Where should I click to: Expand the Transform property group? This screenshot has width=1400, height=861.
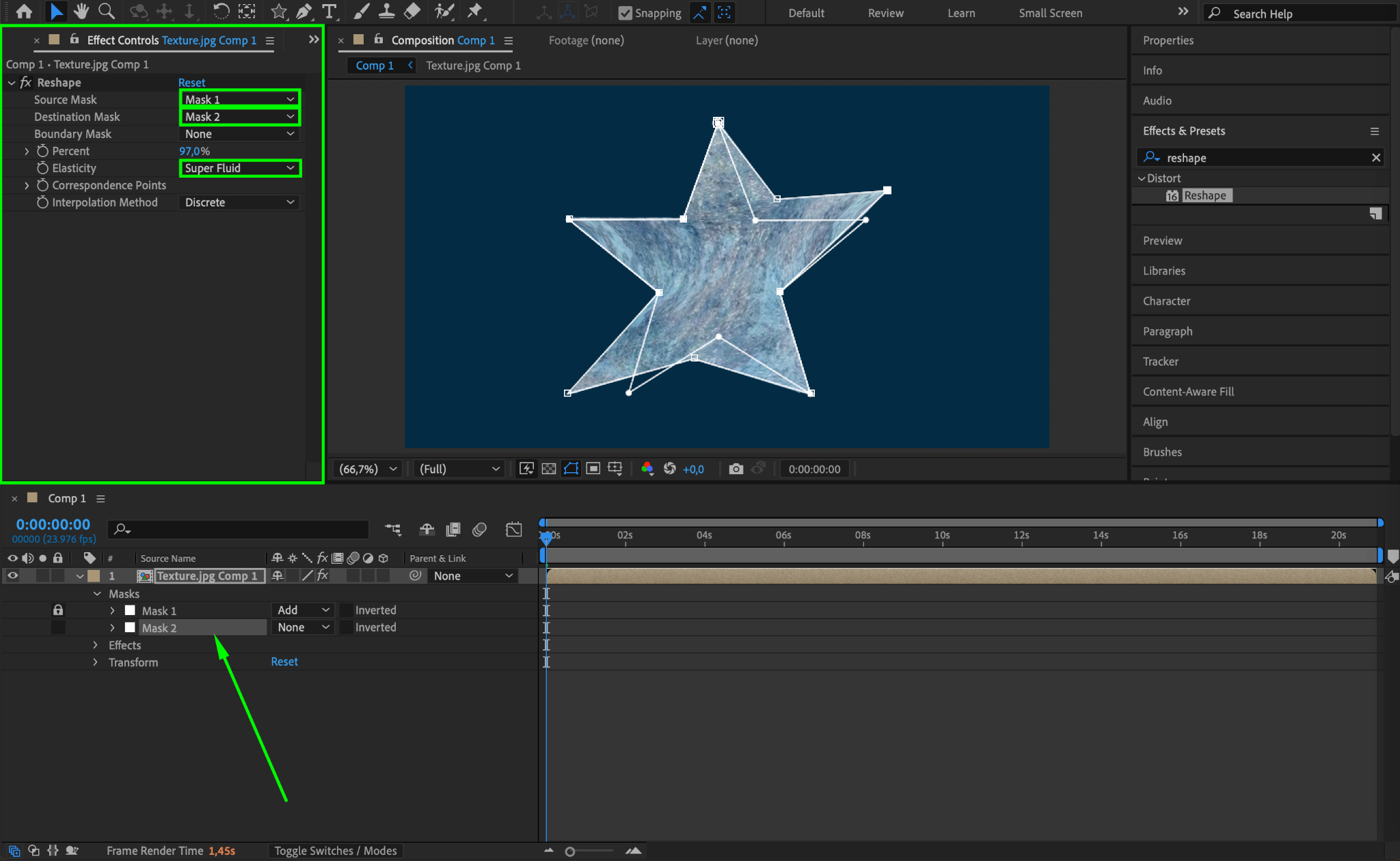96,662
